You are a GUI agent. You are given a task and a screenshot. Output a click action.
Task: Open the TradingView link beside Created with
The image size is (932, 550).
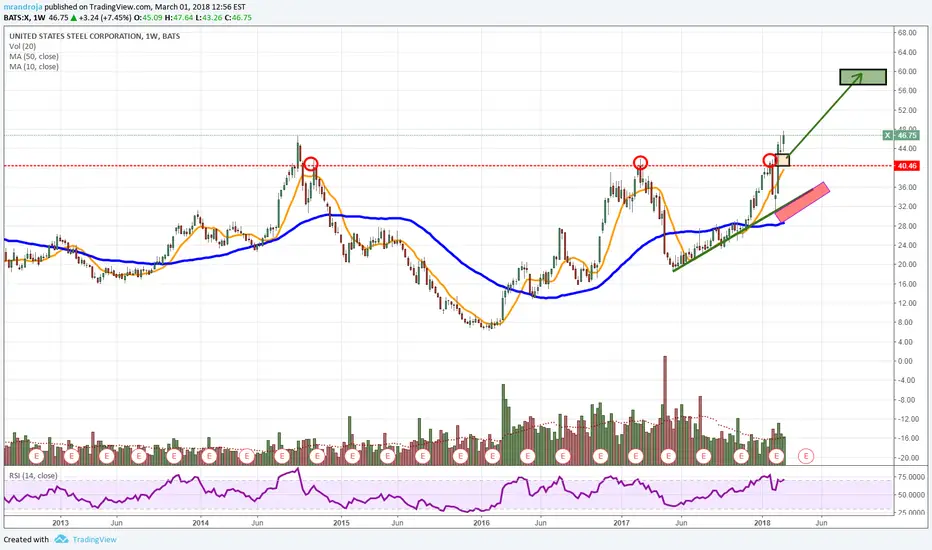coord(95,539)
